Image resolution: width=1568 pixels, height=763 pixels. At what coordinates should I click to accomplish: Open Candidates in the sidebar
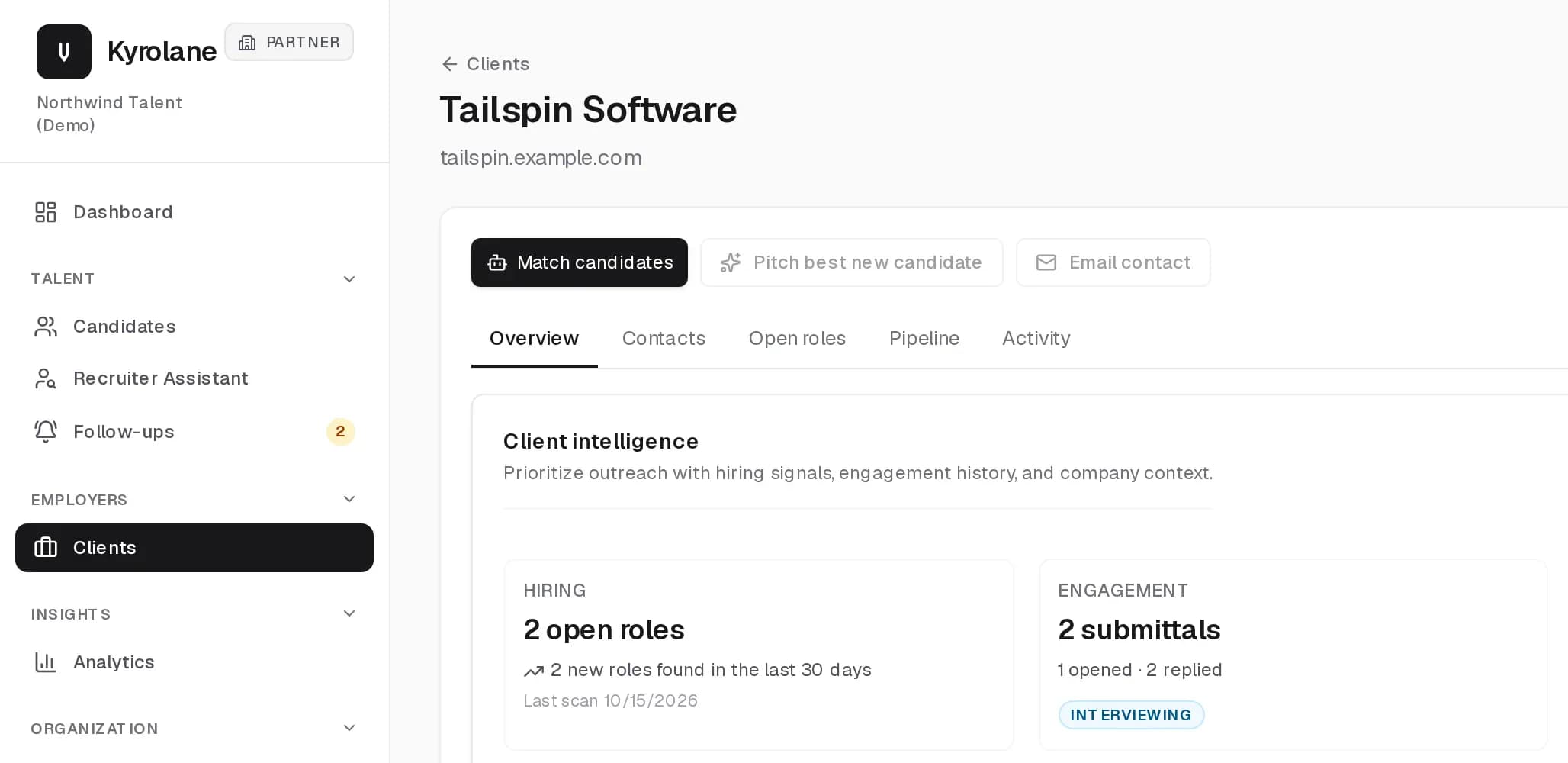[x=194, y=327]
